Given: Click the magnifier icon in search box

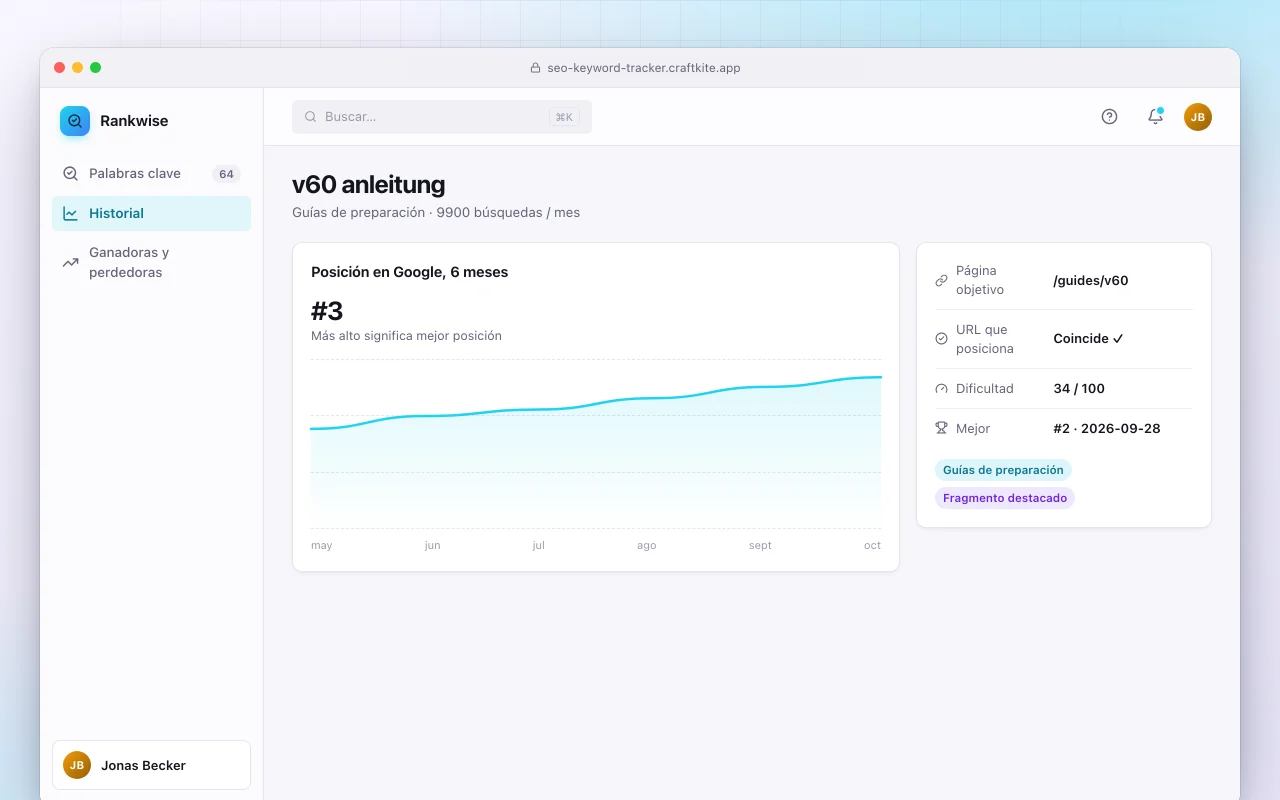Looking at the screenshot, I should point(310,117).
